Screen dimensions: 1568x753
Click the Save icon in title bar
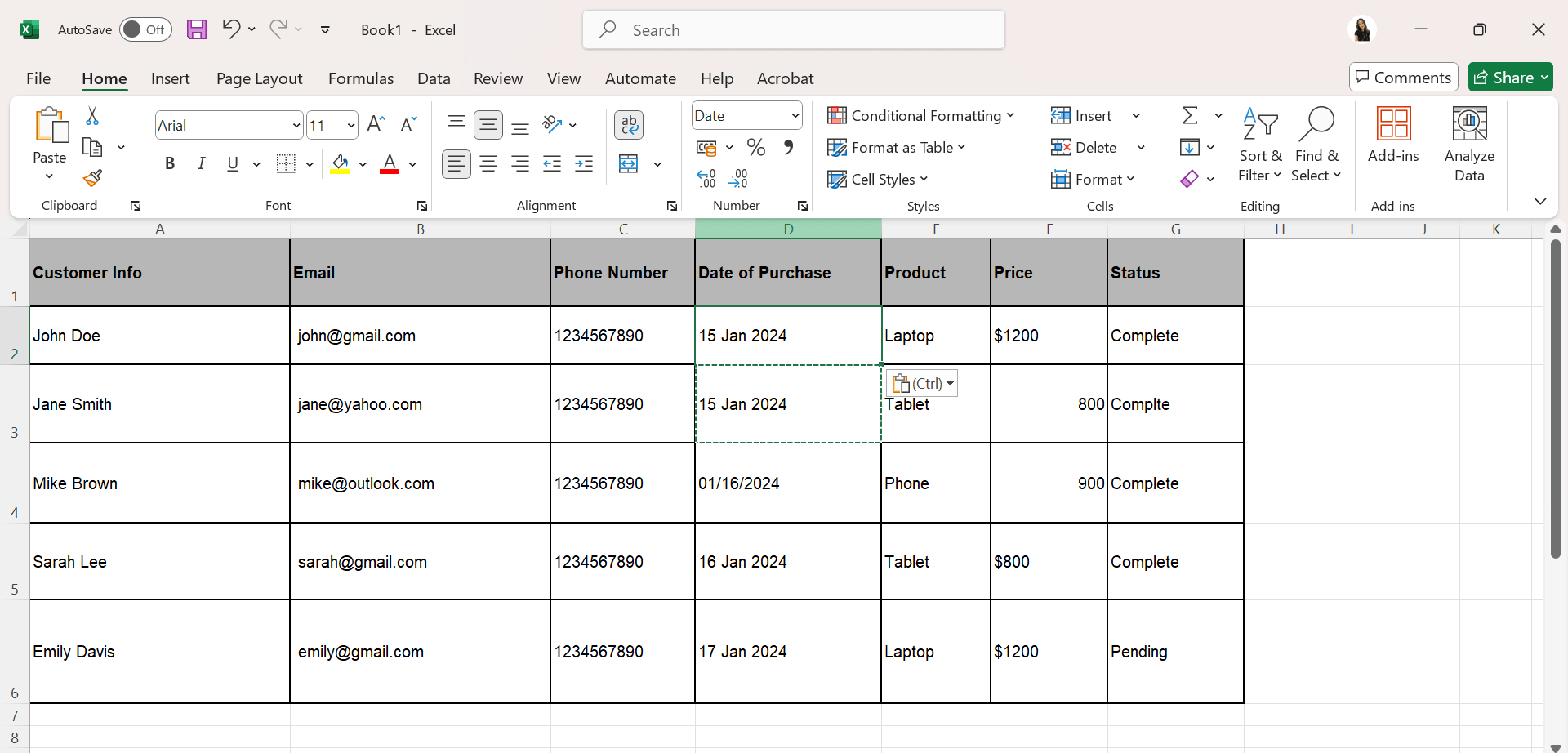click(x=197, y=30)
